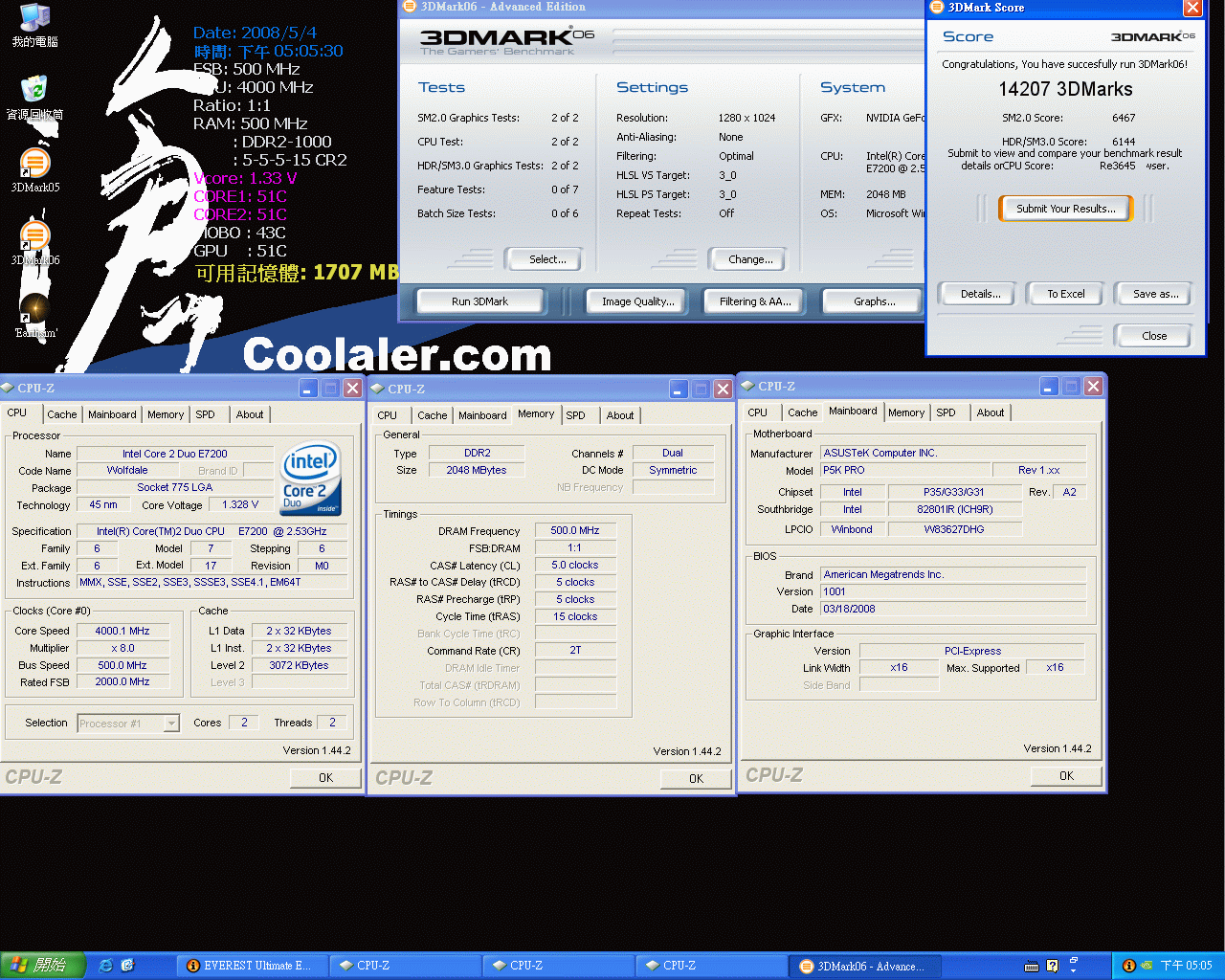1225x980 pixels.
Task: Click the Name field 'Intel Core 2 Duo E7200'
Action: point(175,454)
